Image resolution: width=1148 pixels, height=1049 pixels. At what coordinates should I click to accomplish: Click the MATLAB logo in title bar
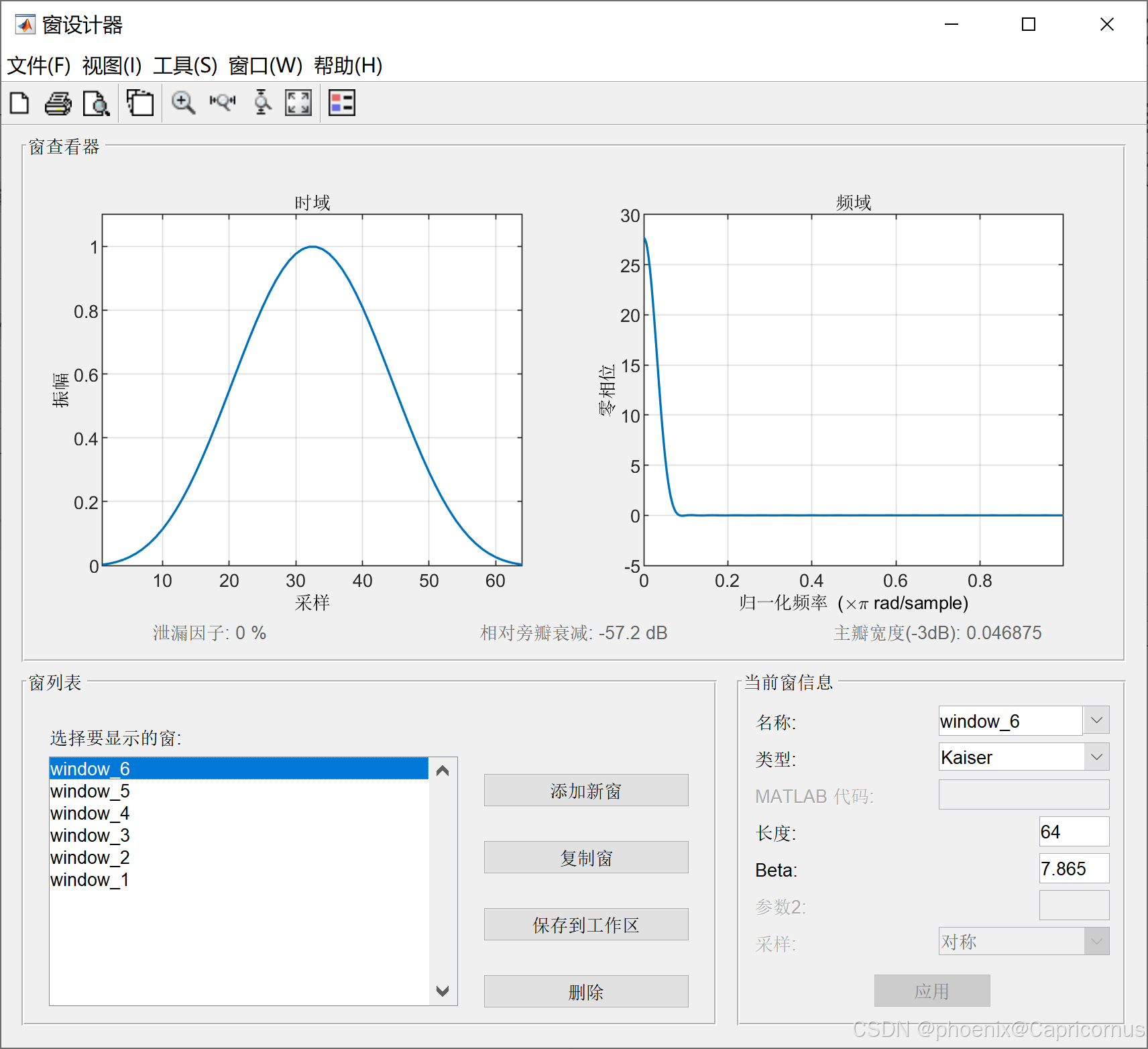pos(24,25)
